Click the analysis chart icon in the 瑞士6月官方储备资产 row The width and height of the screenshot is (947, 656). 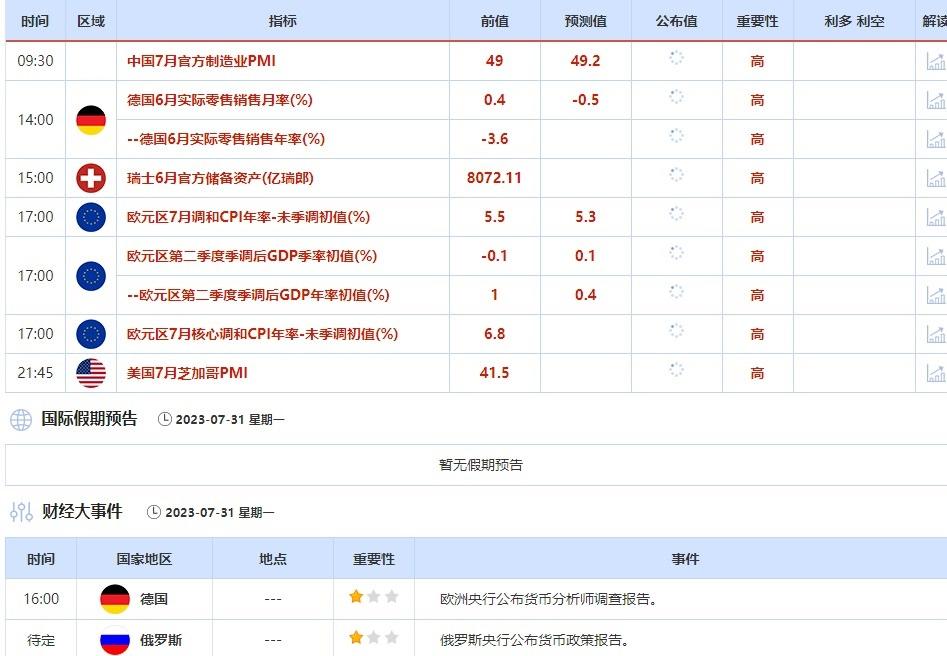click(936, 178)
